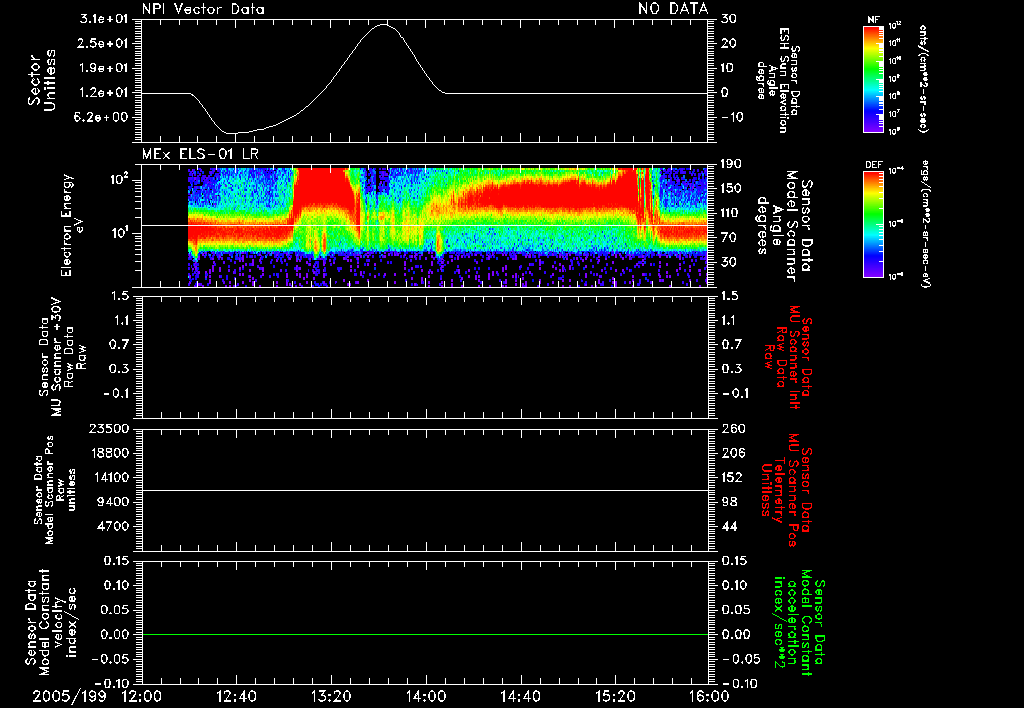Click the 'Model Scanner Pos Raw' axis title
Viewport: 1024px width, 708px height.
pos(54,490)
